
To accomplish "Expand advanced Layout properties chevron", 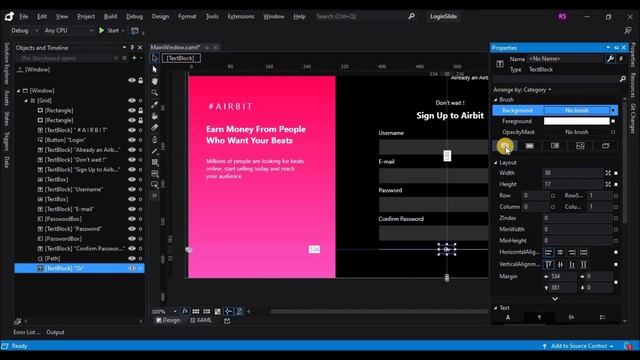I will click(x=555, y=299).
